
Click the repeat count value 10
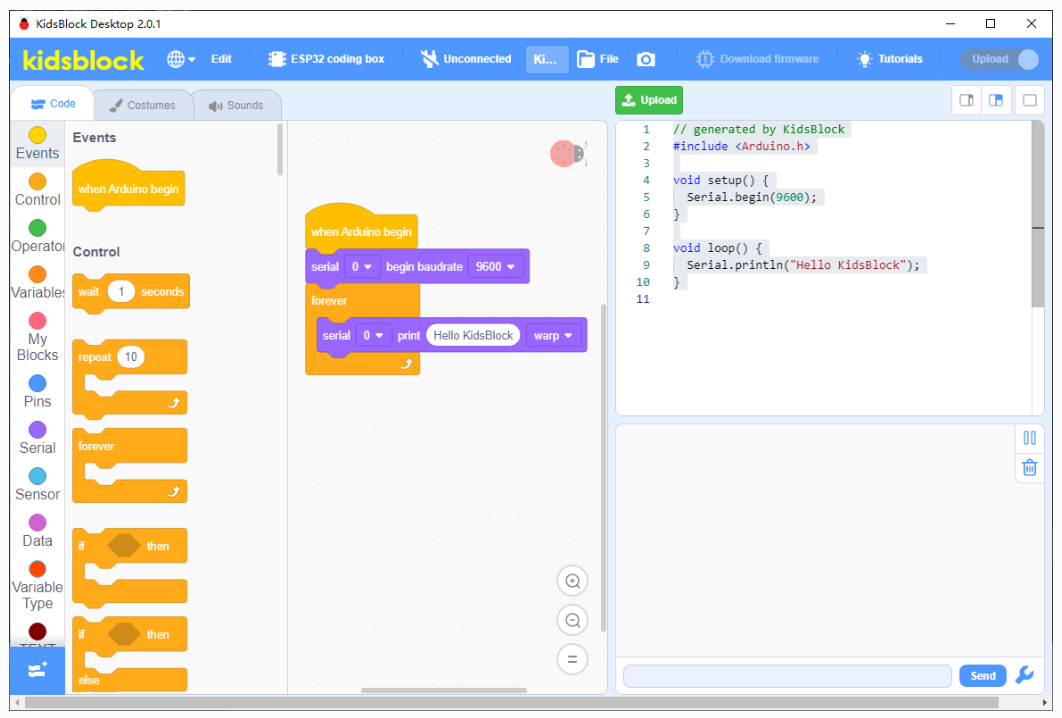pos(131,357)
